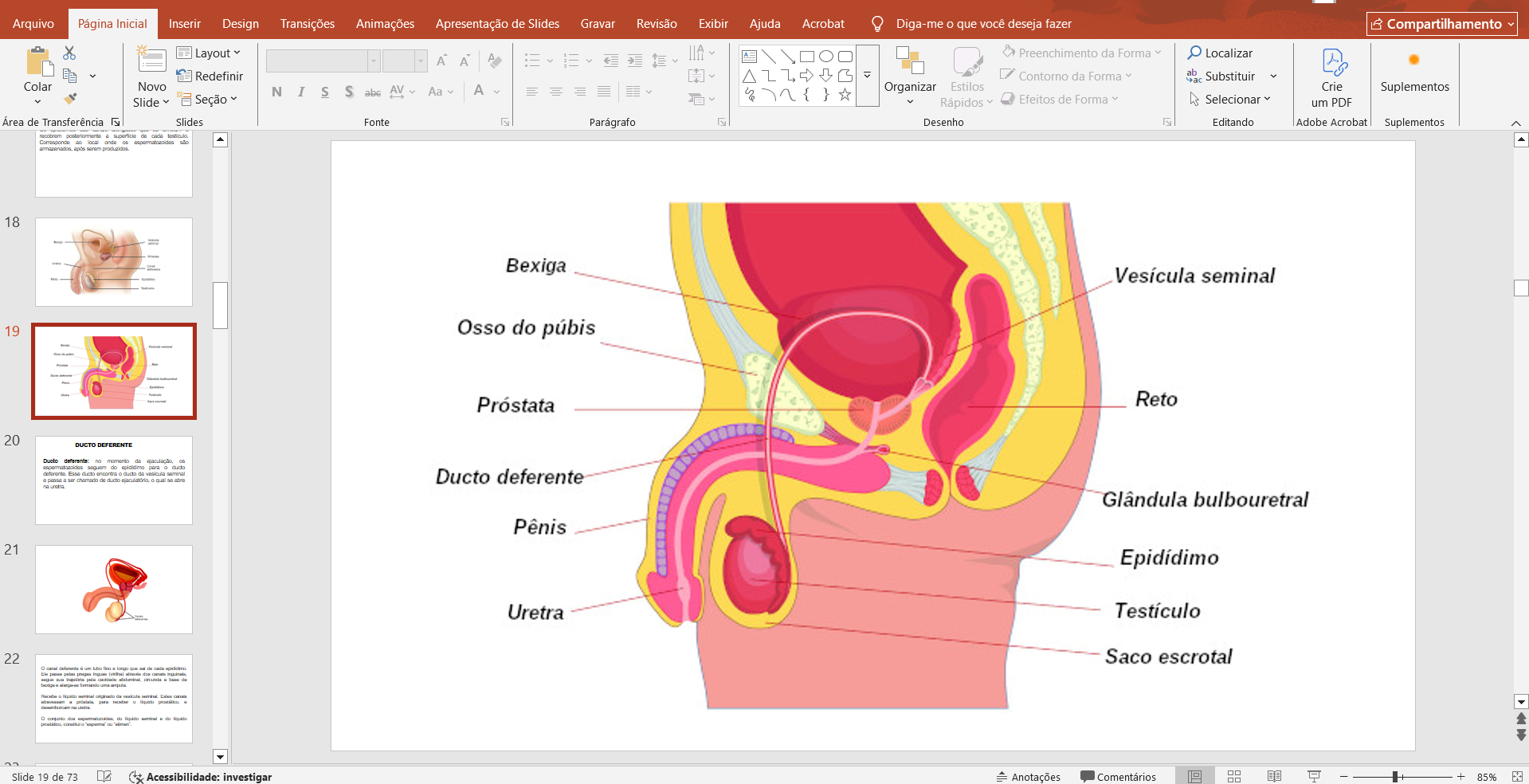Switch to Slide Sorter view
The height and width of the screenshot is (784, 1529).
click(1234, 776)
